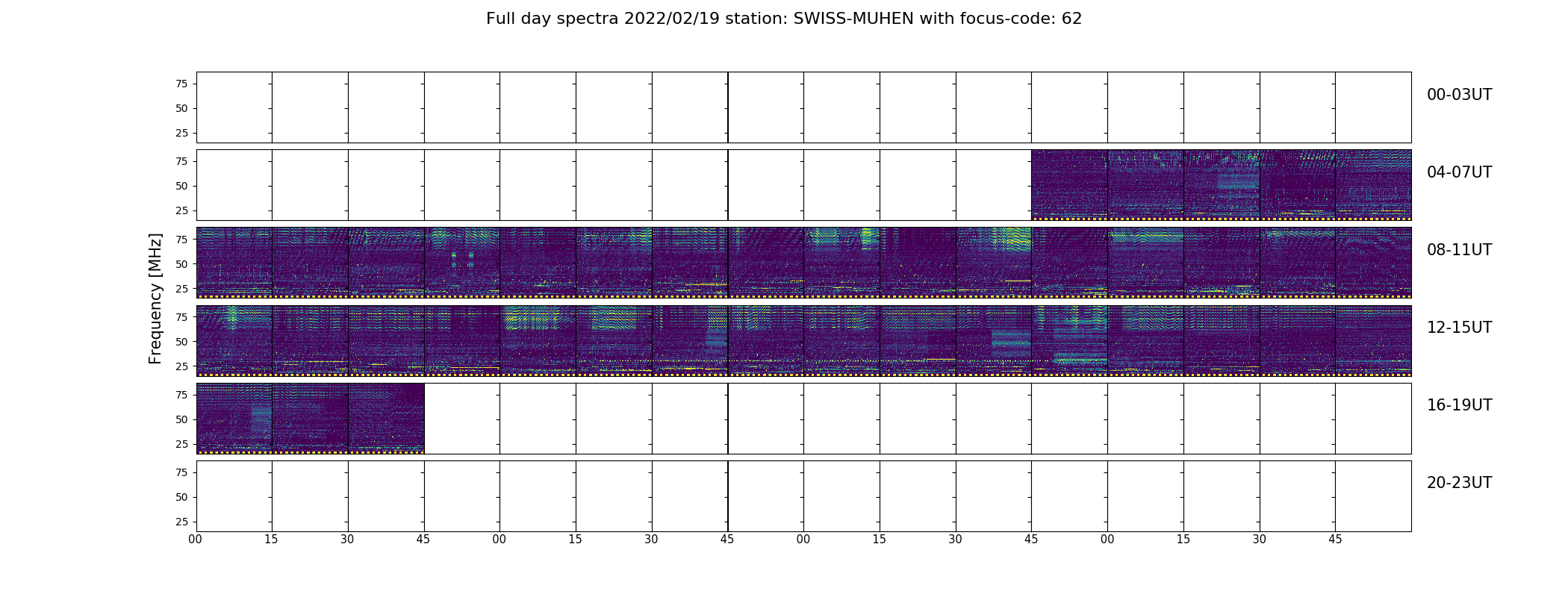This screenshot has width=1568, height=597.
Task: Click the 50 tick label of 16-19UT row
Action: point(181,419)
